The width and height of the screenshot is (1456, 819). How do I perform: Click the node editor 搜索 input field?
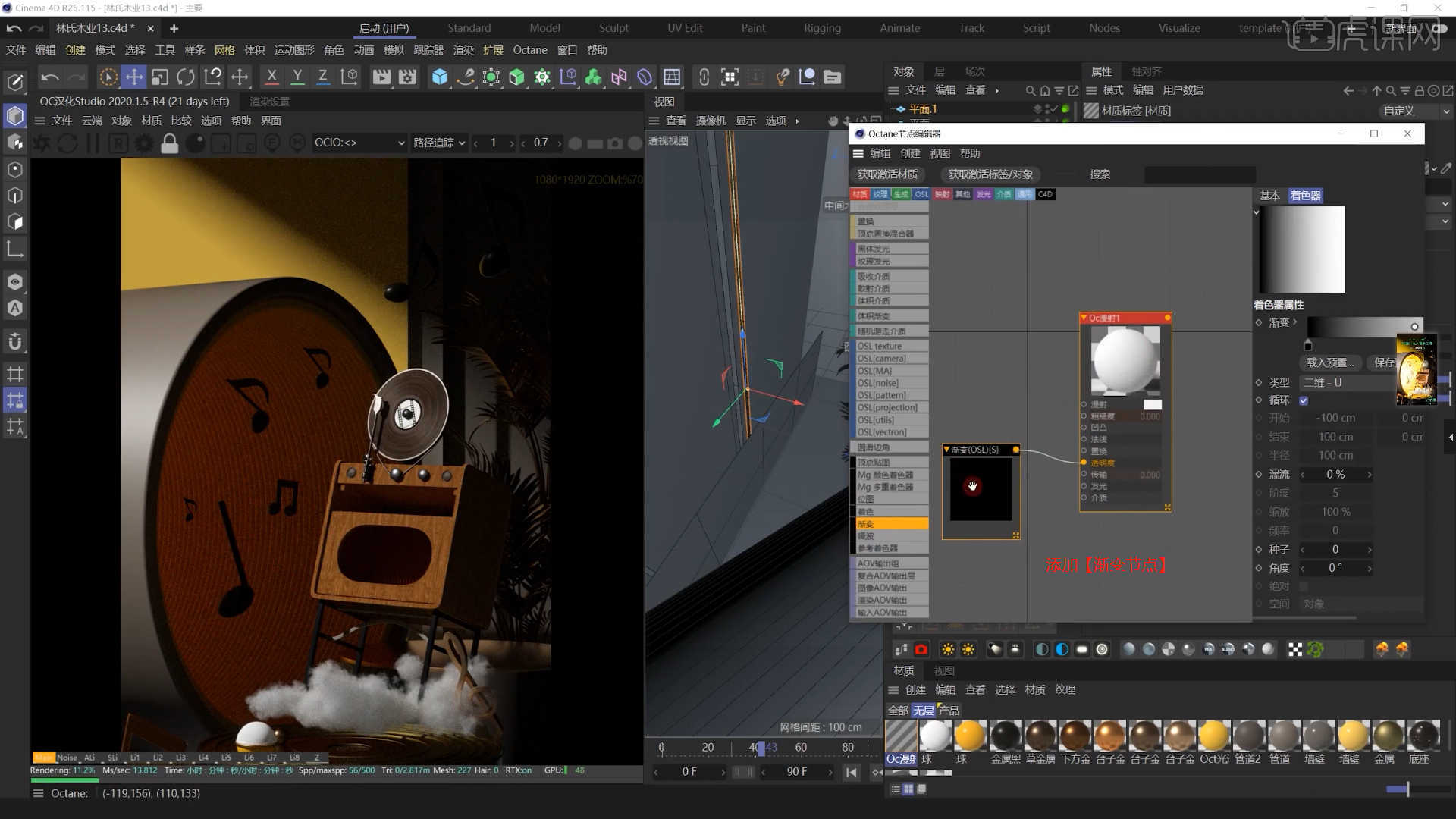click(1200, 174)
